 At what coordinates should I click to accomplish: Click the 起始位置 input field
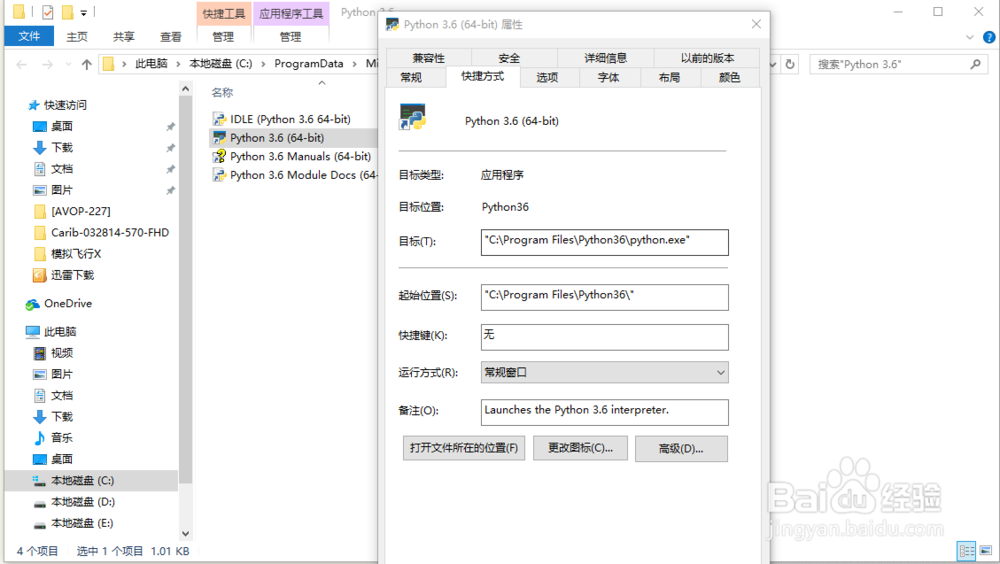(x=605, y=297)
